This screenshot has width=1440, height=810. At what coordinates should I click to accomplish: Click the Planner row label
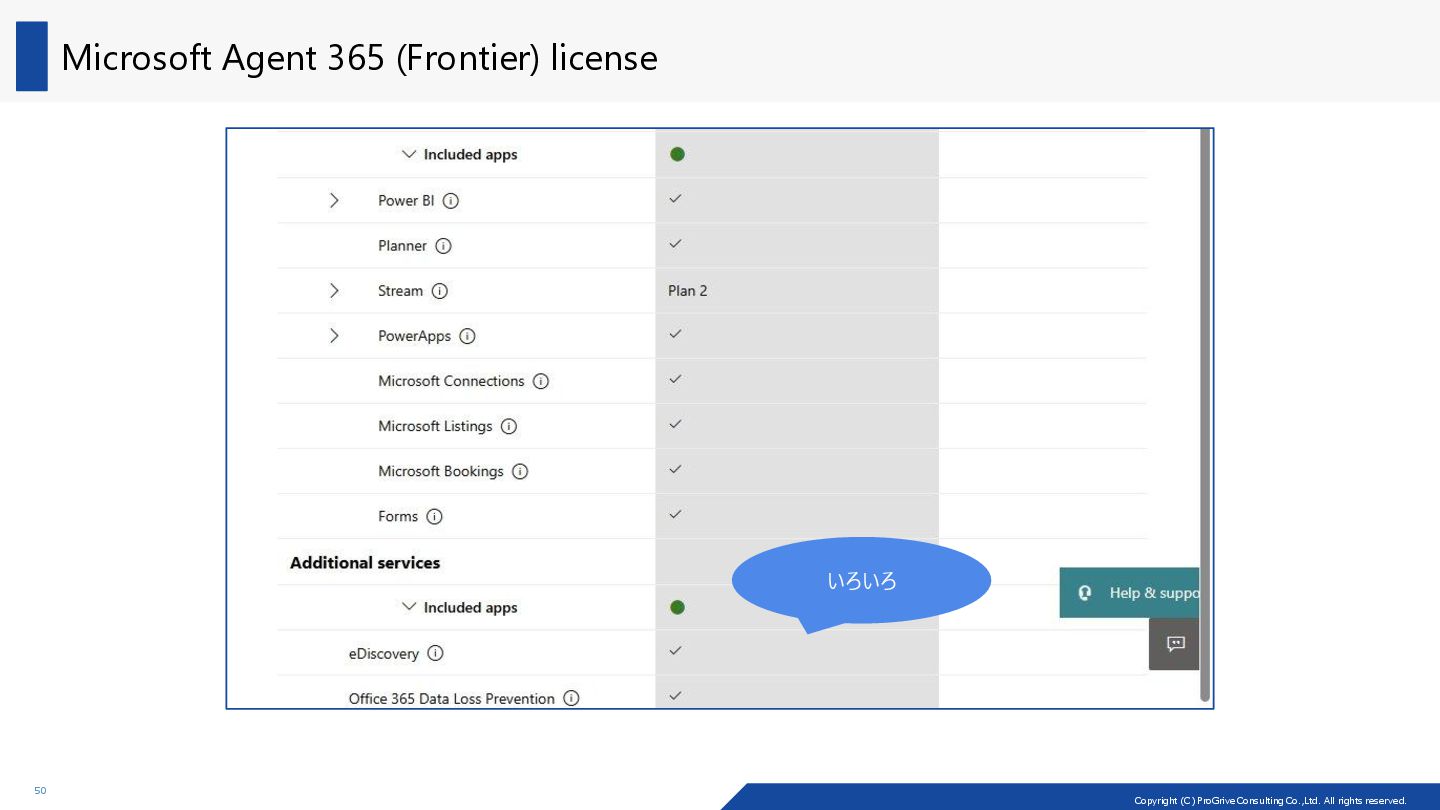point(402,246)
